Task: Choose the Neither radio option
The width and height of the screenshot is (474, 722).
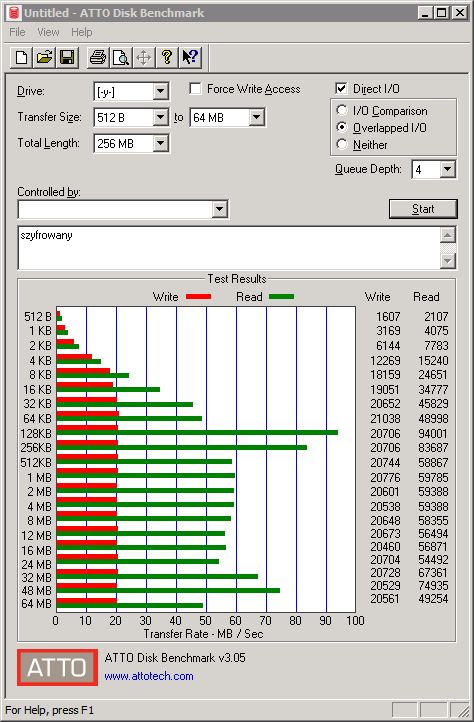Action: pos(342,144)
